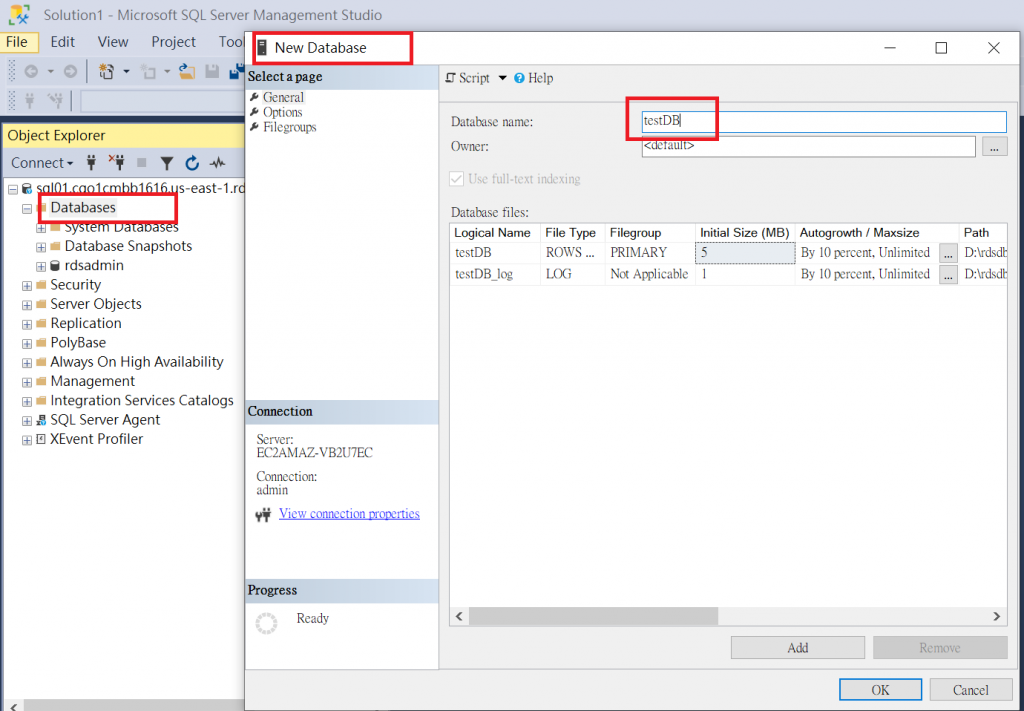Click the Navigate Backward toolbar icon
The image size is (1024, 711).
coord(31,72)
